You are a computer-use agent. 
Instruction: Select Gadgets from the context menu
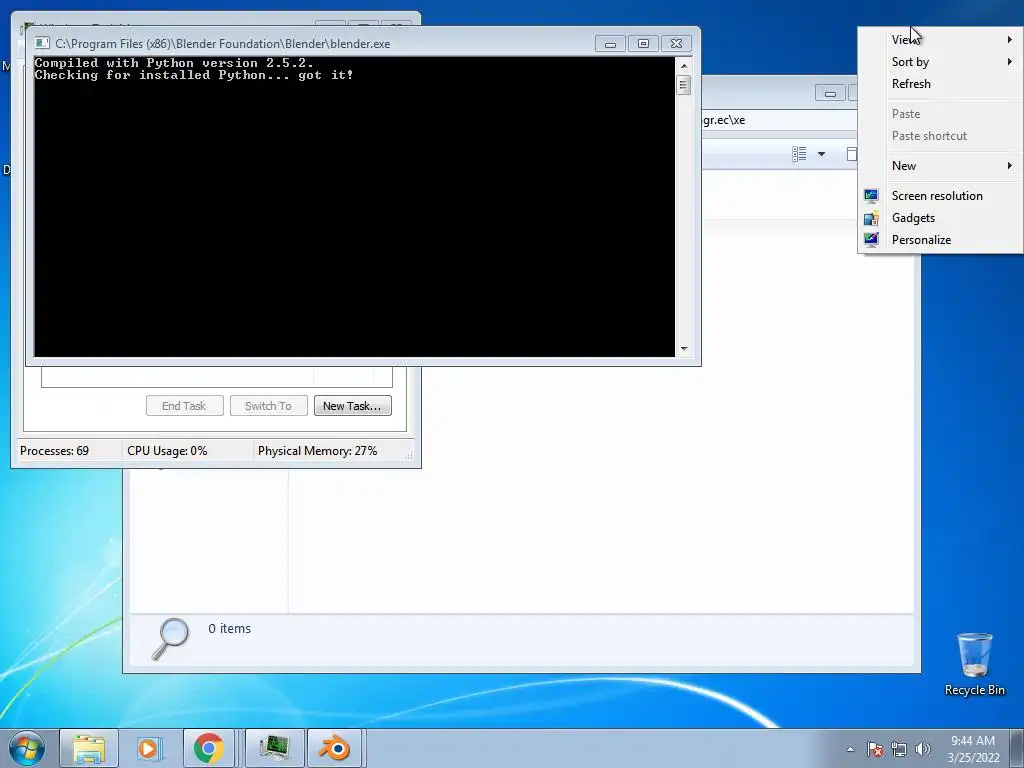point(941,218)
